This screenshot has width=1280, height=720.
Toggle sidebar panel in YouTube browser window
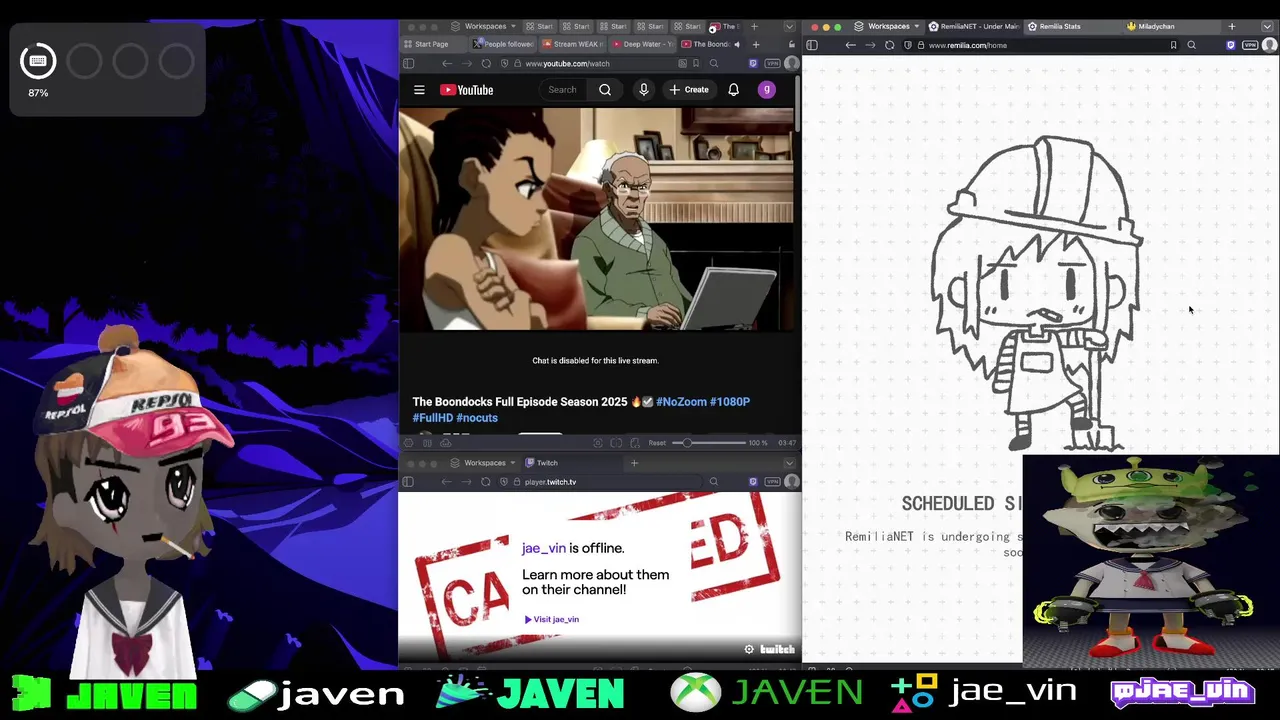pos(408,63)
